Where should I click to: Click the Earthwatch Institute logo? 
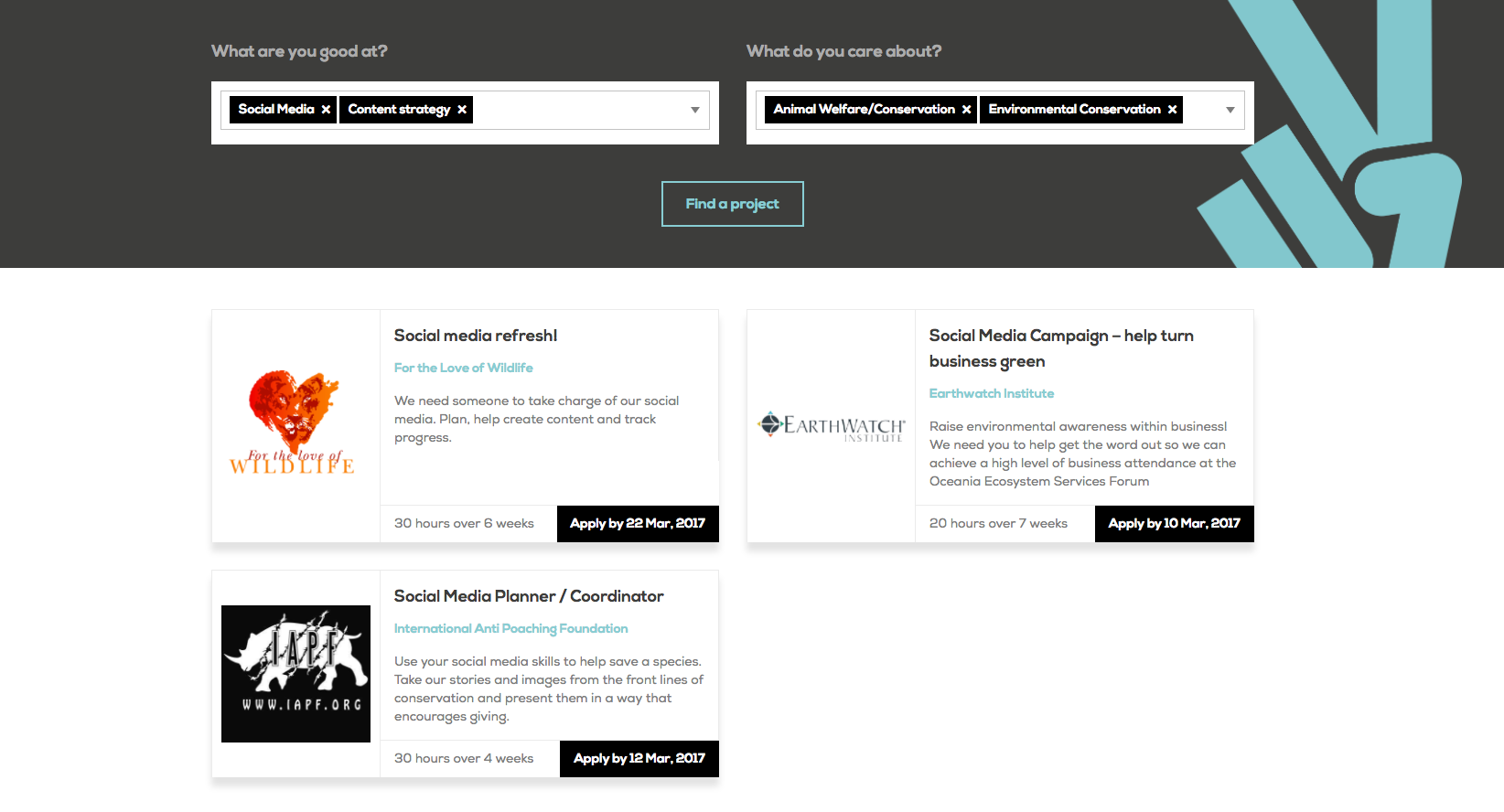click(x=831, y=426)
